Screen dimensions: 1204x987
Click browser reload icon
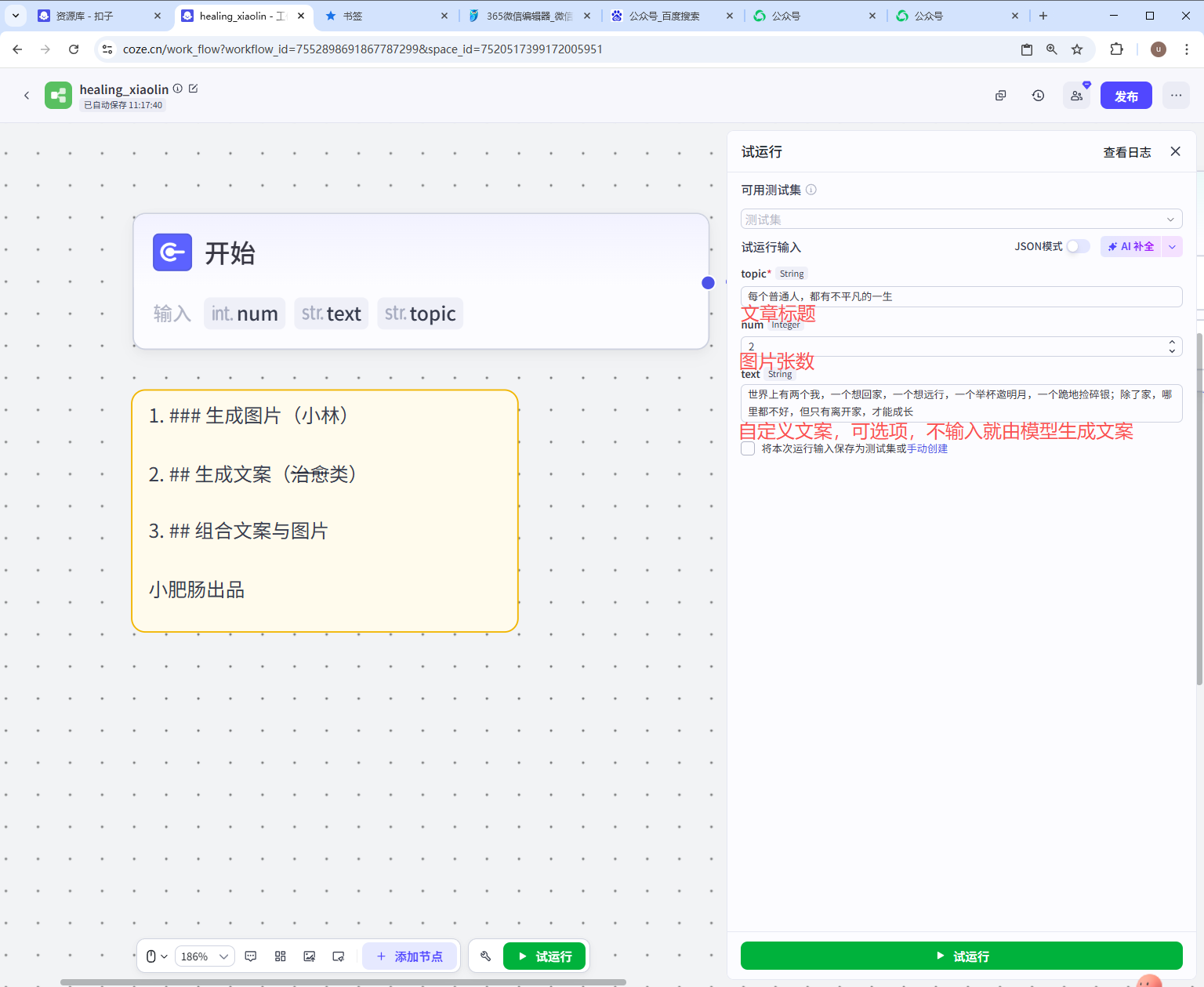[74, 49]
